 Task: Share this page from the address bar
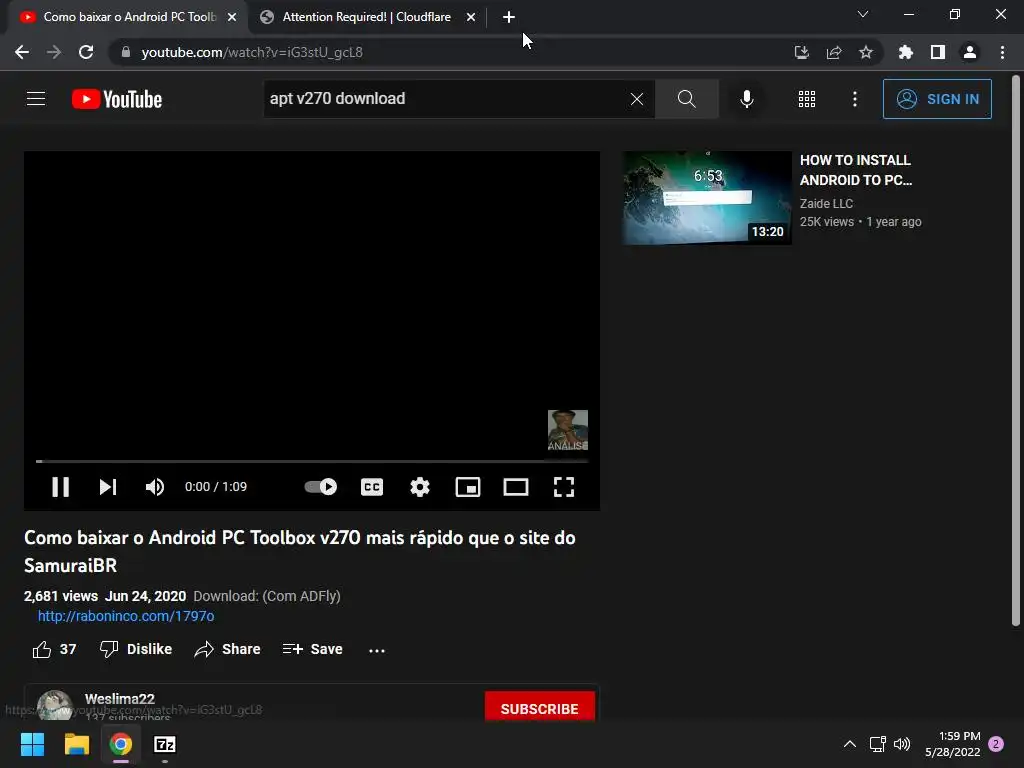coord(834,52)
